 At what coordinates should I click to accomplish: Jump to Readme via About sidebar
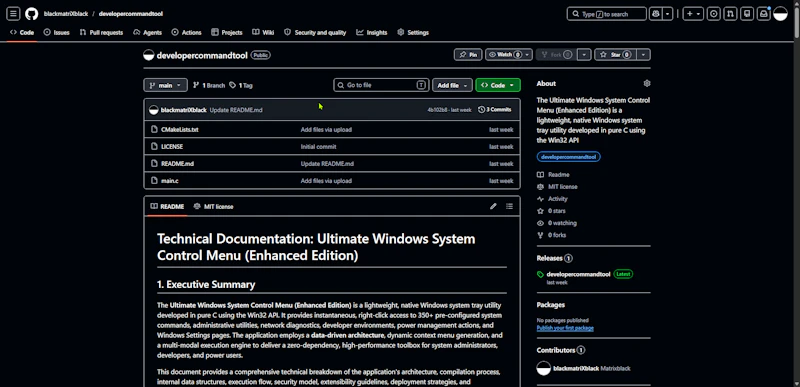click(x=553, y=175)
